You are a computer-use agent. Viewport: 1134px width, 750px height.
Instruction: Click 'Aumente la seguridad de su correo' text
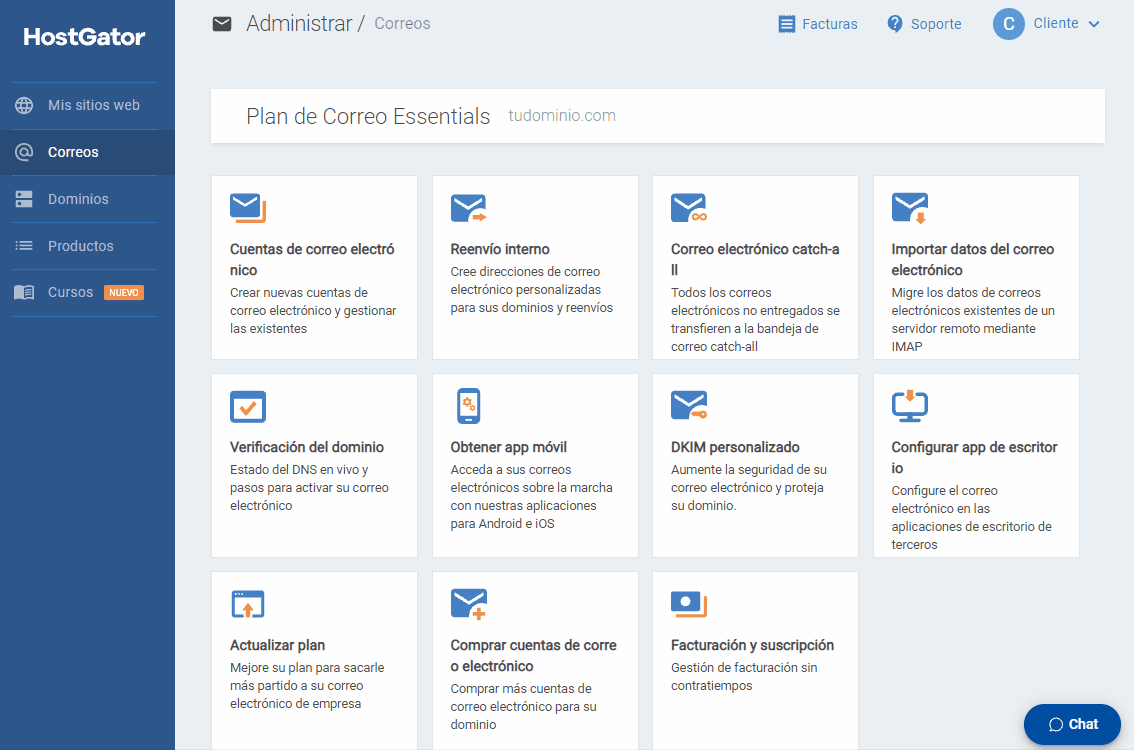click(749, 487)
